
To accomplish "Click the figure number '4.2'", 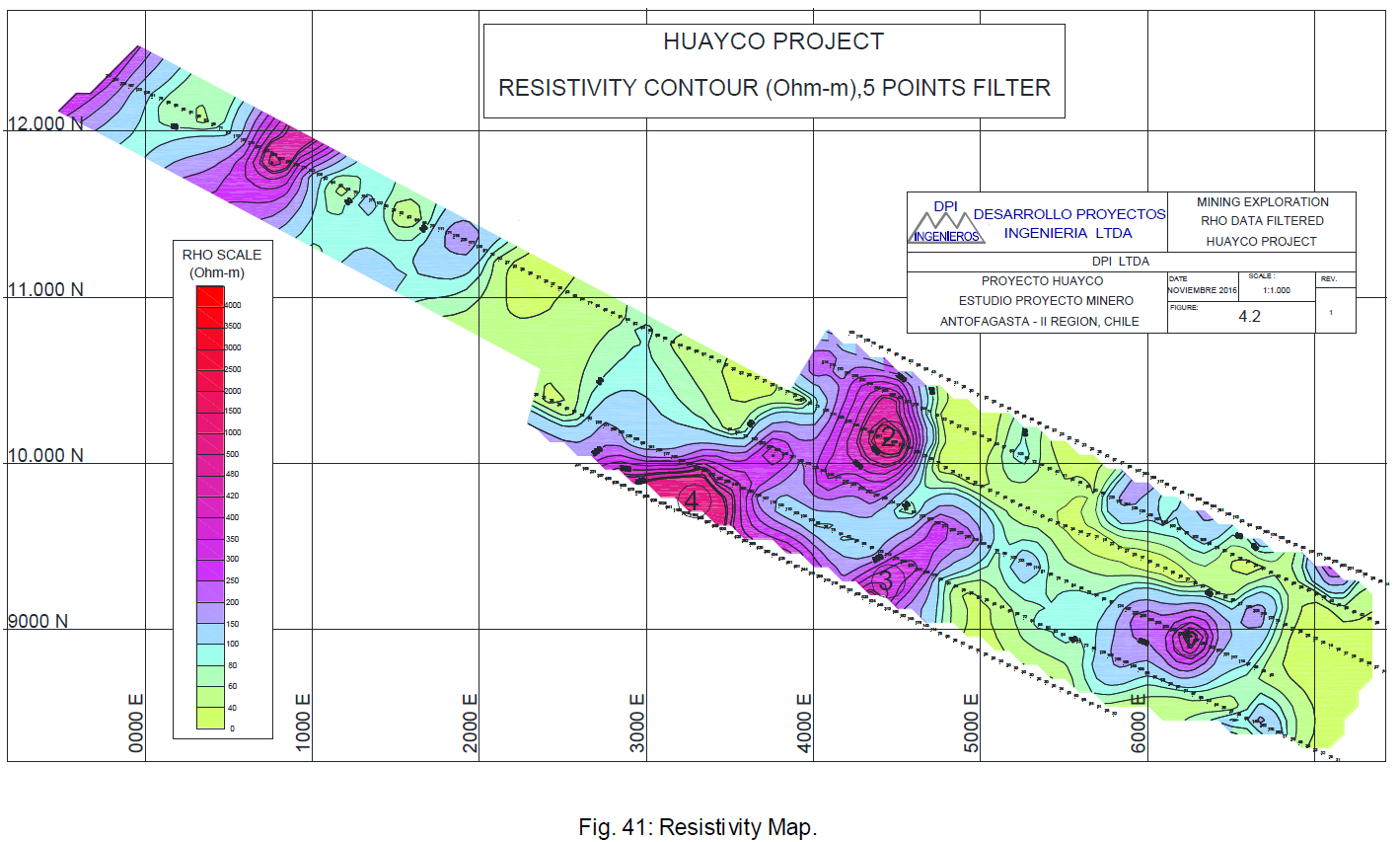I will point(1249,317).
